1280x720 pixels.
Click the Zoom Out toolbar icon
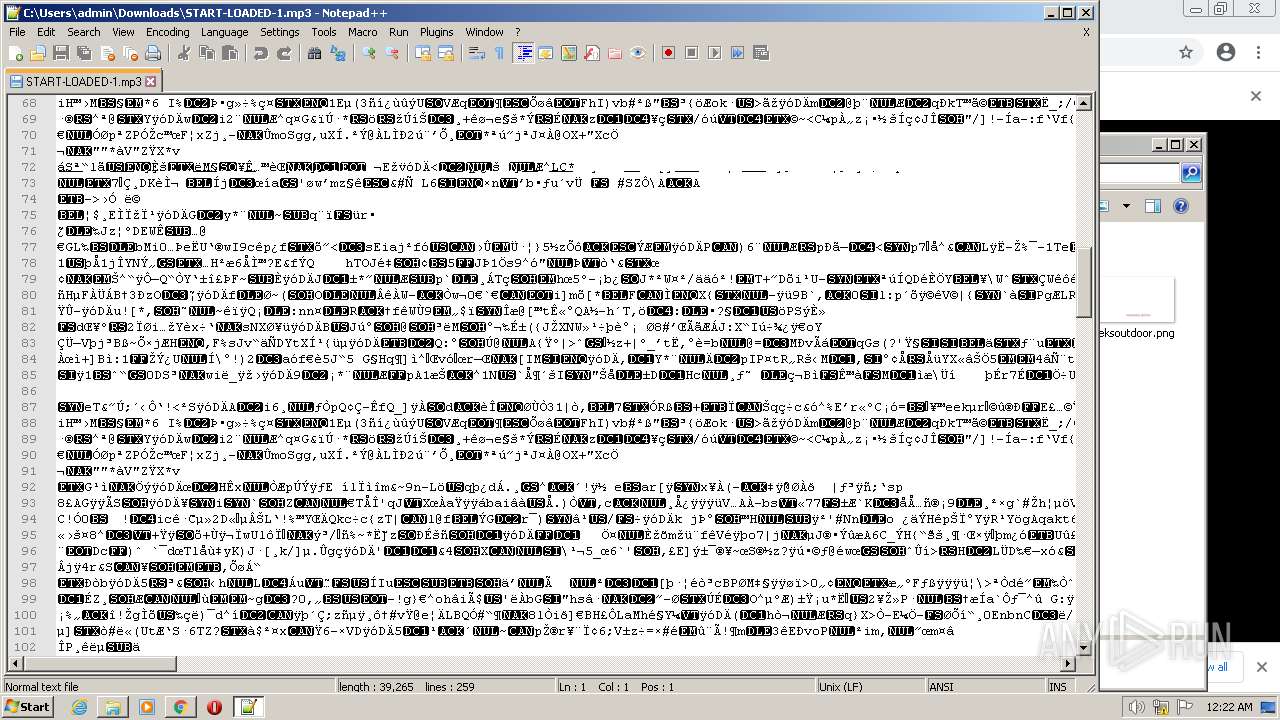pos(392,53)
